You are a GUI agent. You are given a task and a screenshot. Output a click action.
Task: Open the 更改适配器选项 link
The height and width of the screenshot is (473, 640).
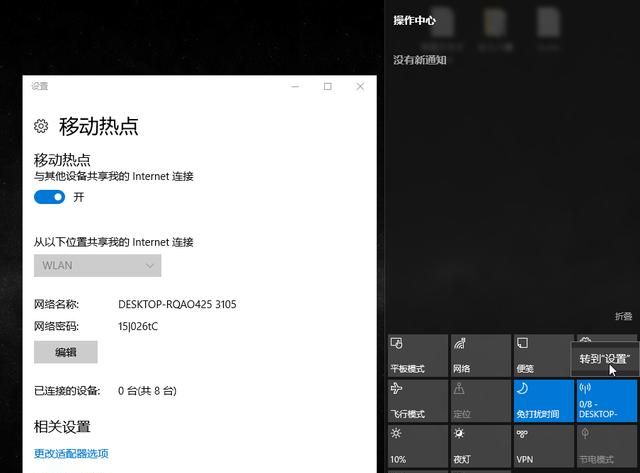click(71, 453)
